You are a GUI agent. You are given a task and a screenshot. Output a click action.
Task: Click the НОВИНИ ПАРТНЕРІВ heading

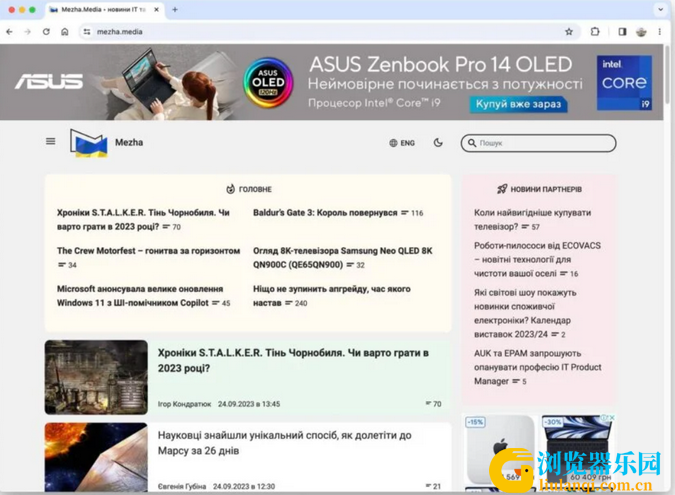click(539, 189)
